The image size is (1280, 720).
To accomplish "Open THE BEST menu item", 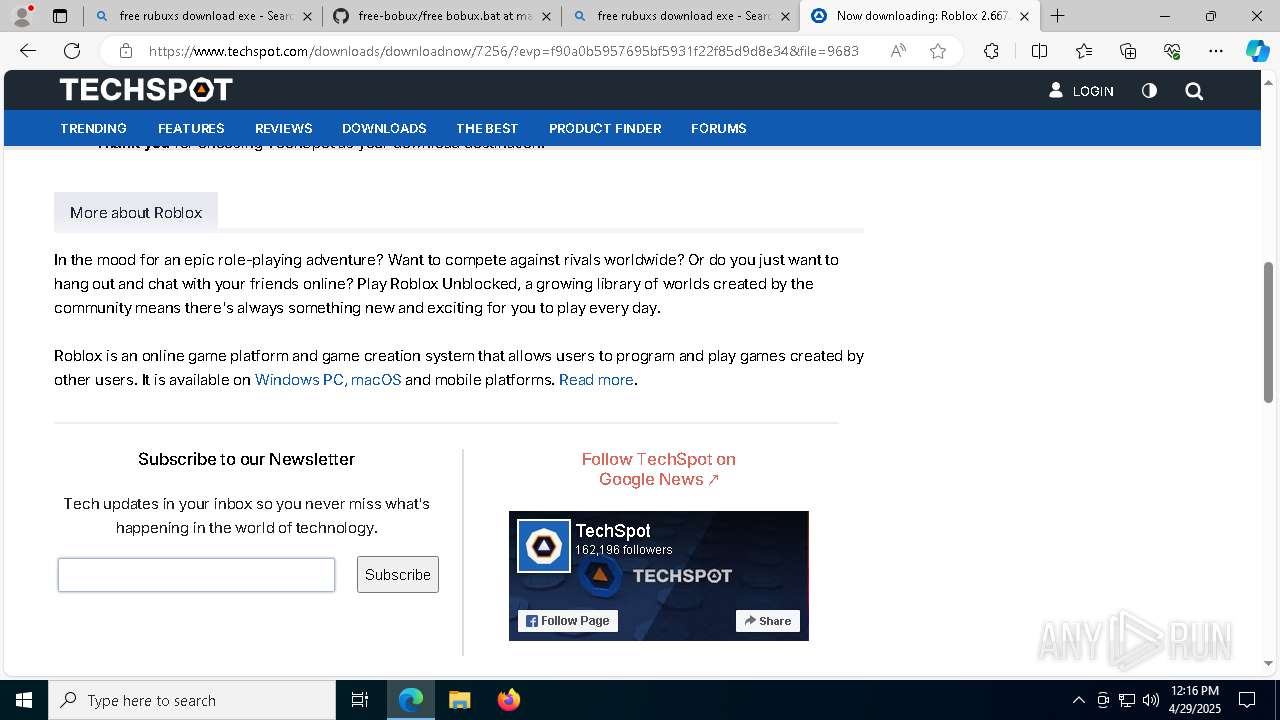I will (487, 128).
